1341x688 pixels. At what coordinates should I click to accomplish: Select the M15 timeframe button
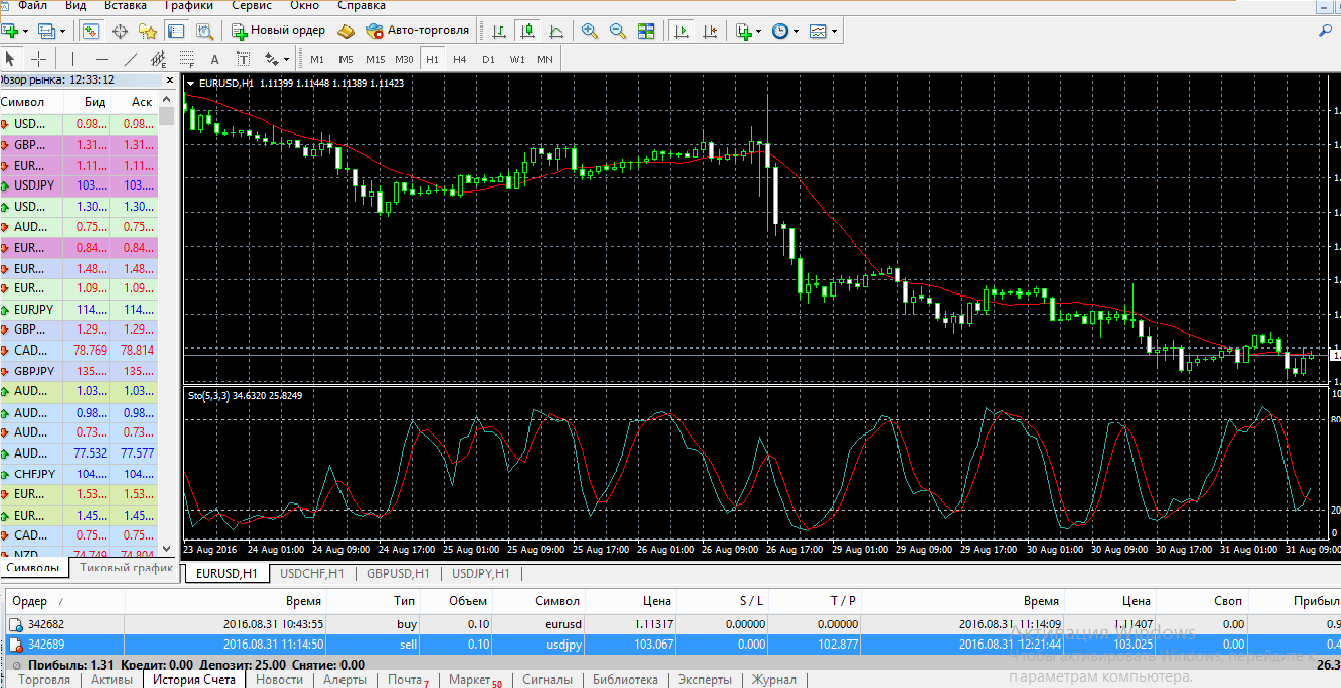375,59
